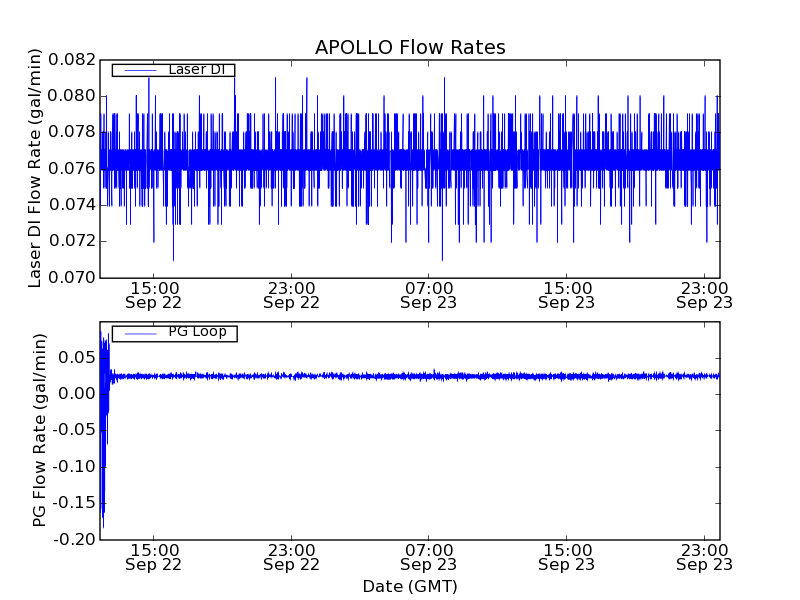This screenshot has width=800, height=600.
Task: Click the PG Flow Rate axis label
Action: (39, 430)
